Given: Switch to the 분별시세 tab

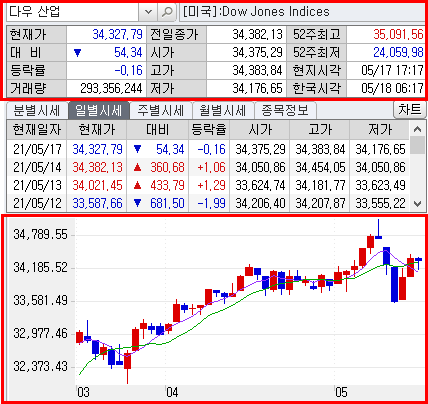Looking at the screenshot, I should [x=37, y=111].
